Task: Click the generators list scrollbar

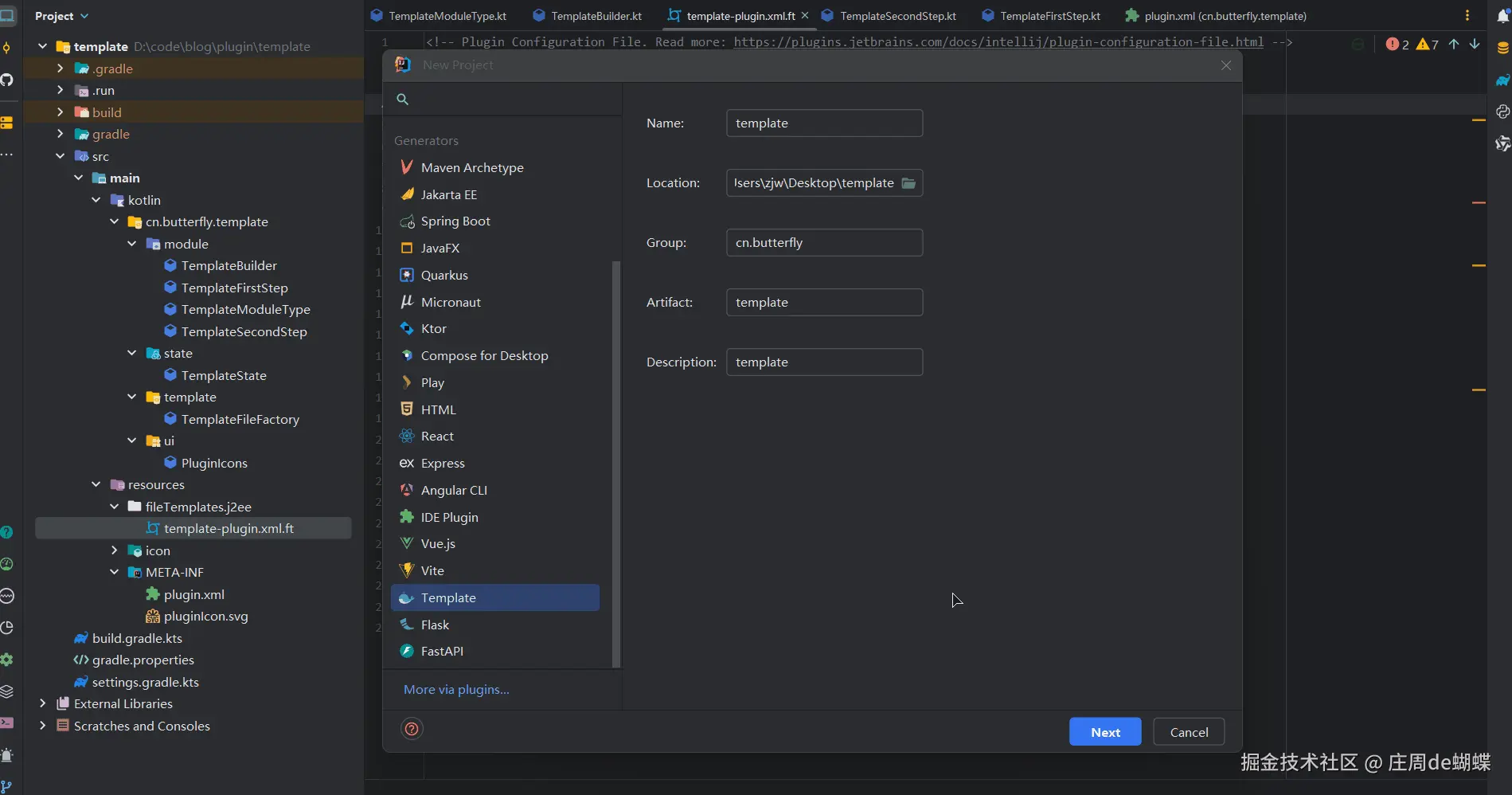Action: pos(615,464)
